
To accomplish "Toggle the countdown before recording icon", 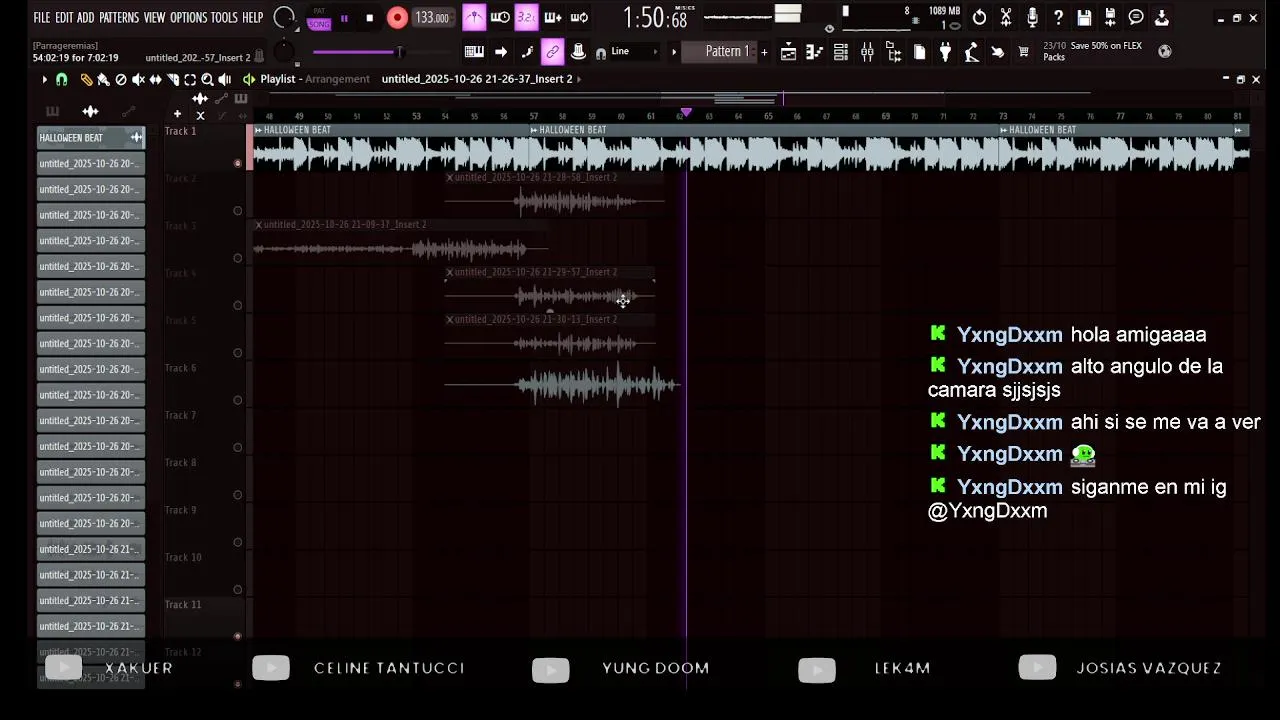I will pos(526,18).
